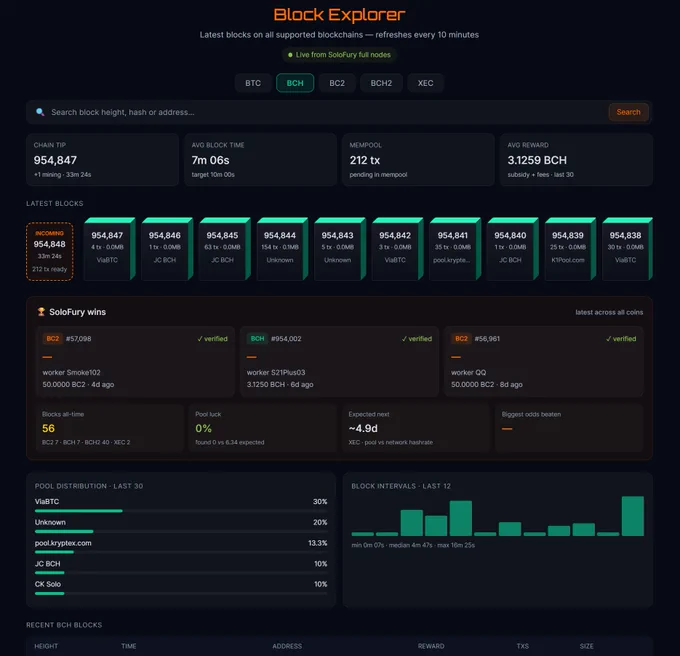This screenshot has width=680, height=656.
Task: Click the trophy icon beside SoloFury wins
Action: point(41,312)
